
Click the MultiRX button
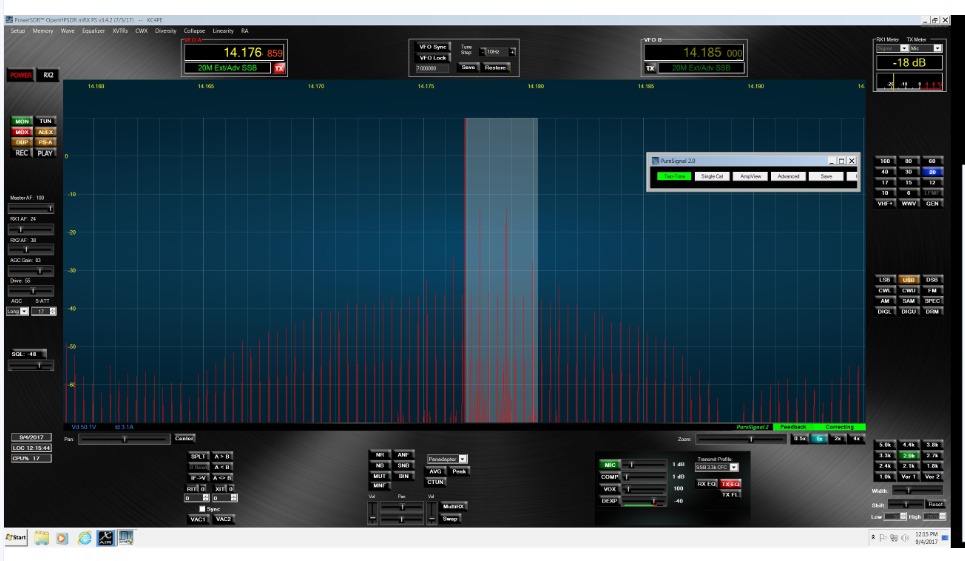(x=453, y=506)
